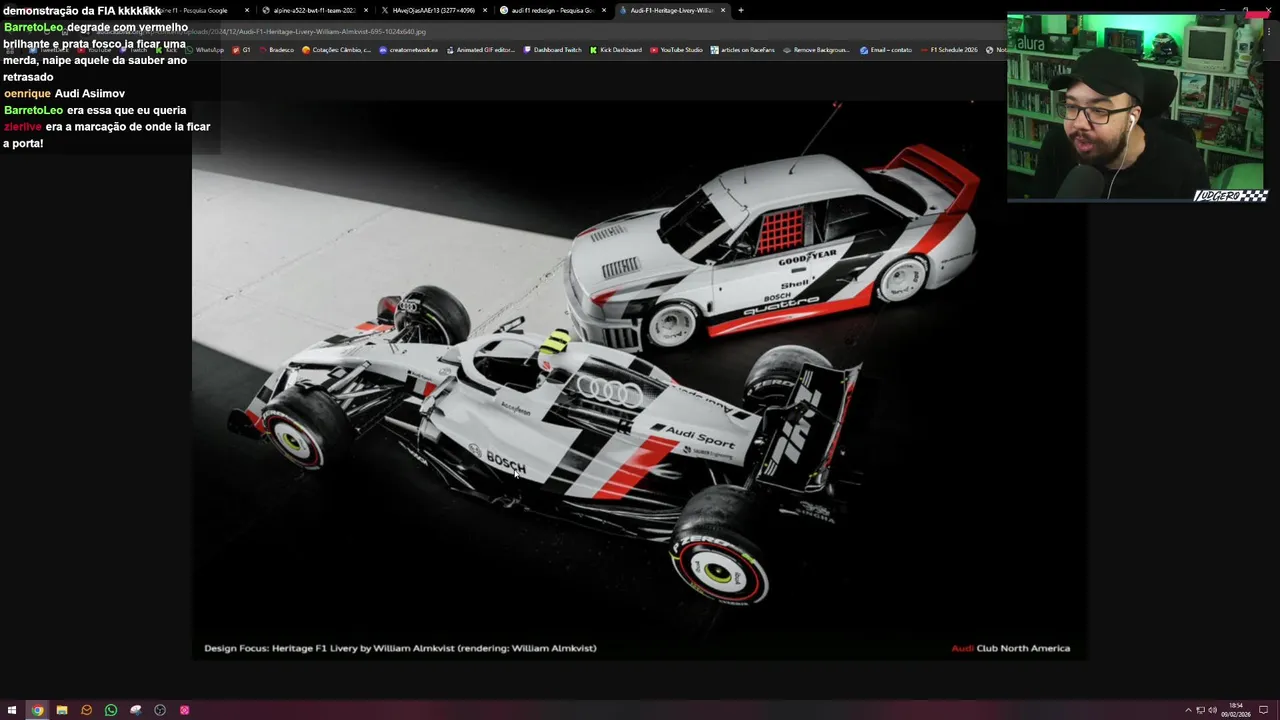Close the audi f1 redesign tab
Image resolution: width=1280 pixels, height=720 pixels.
pos(604,10)
